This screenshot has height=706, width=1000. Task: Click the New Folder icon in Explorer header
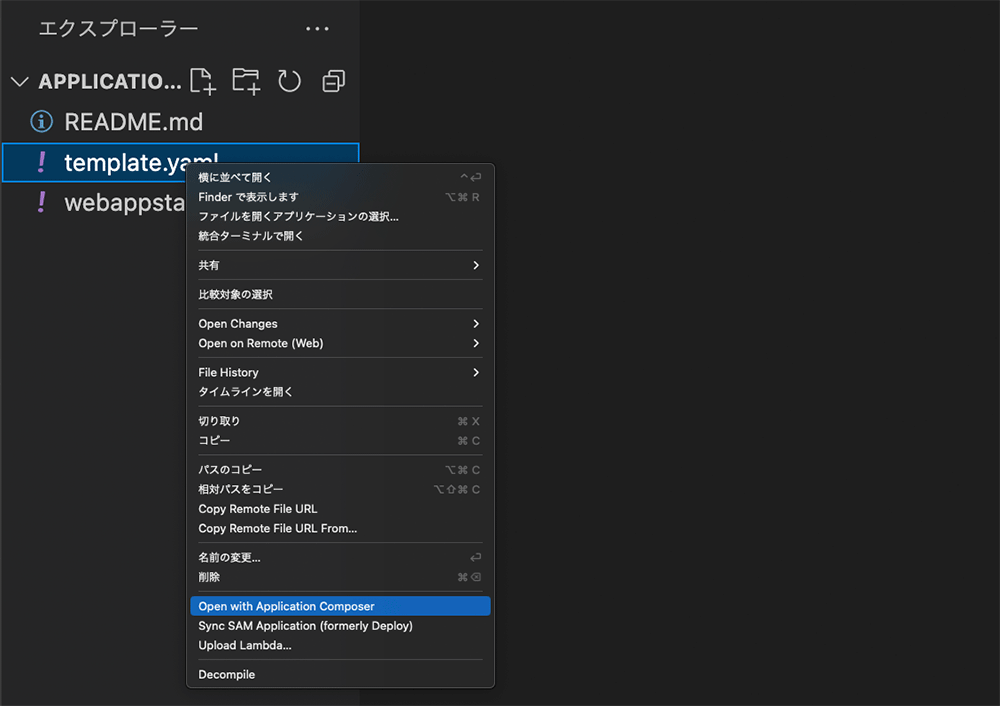point(246,81)
